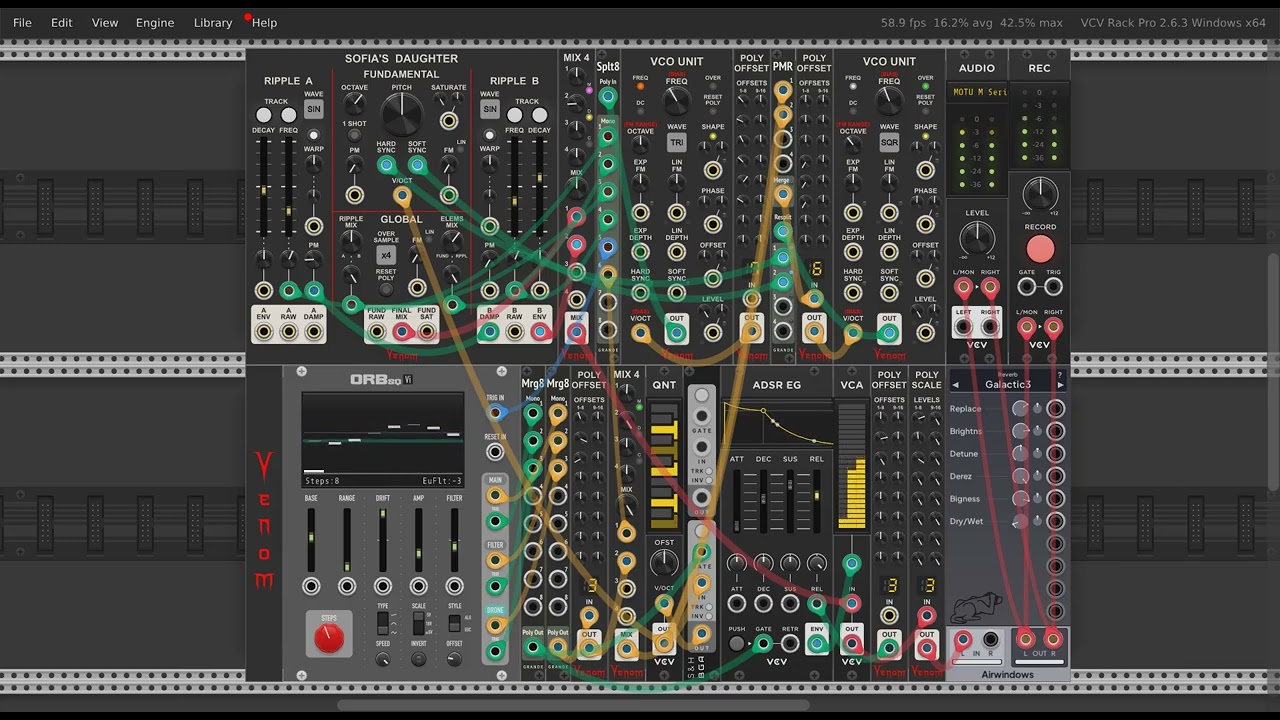Screen dimensions: 1280x720
Task: Click the Airwindows L IN jack
Action: (x=964, y=640)
